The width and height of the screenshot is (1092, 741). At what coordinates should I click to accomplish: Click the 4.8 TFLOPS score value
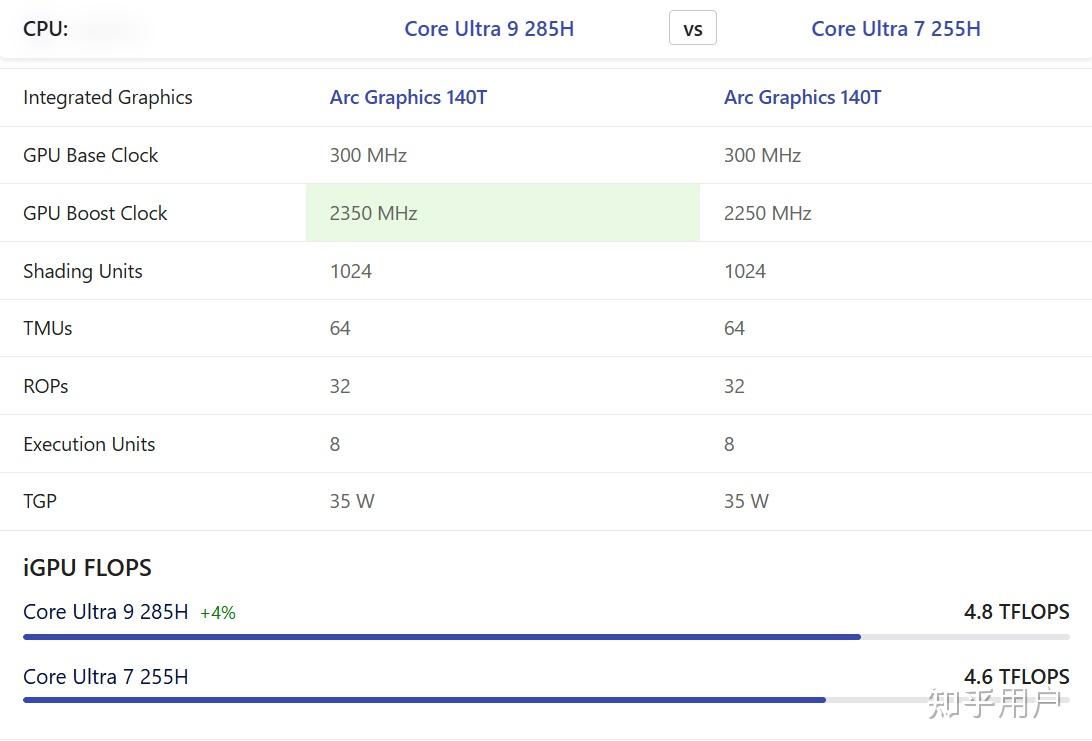[x=1016, y=612]
